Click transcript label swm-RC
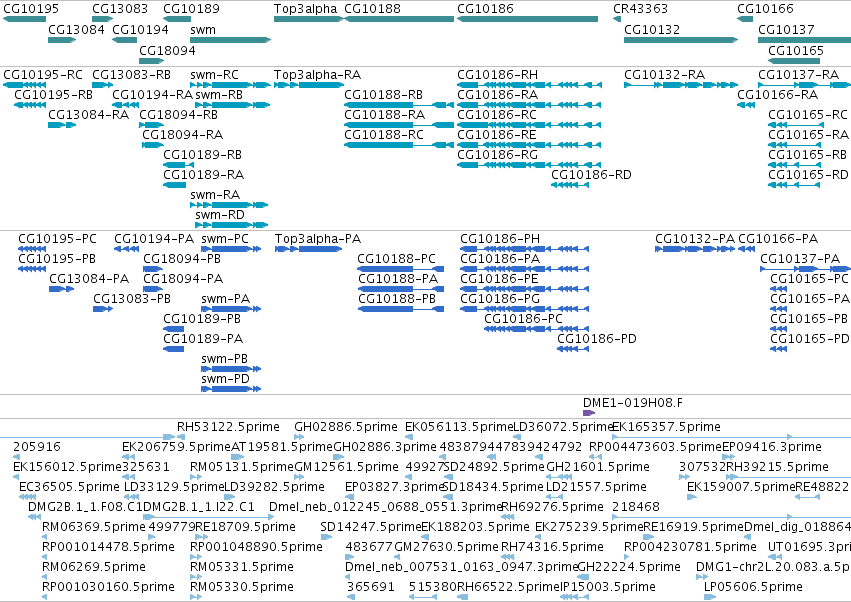Viewport: 851px width, 602px height. tap(214, 74)
